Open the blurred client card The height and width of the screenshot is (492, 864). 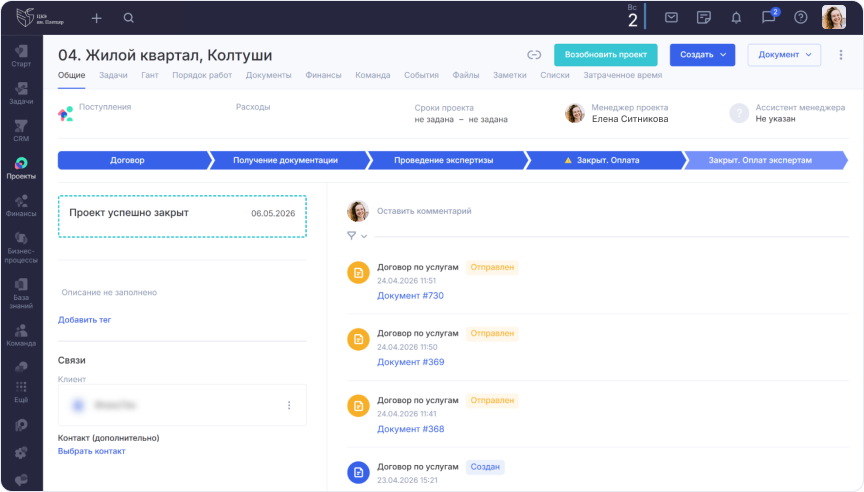[182, 405]
